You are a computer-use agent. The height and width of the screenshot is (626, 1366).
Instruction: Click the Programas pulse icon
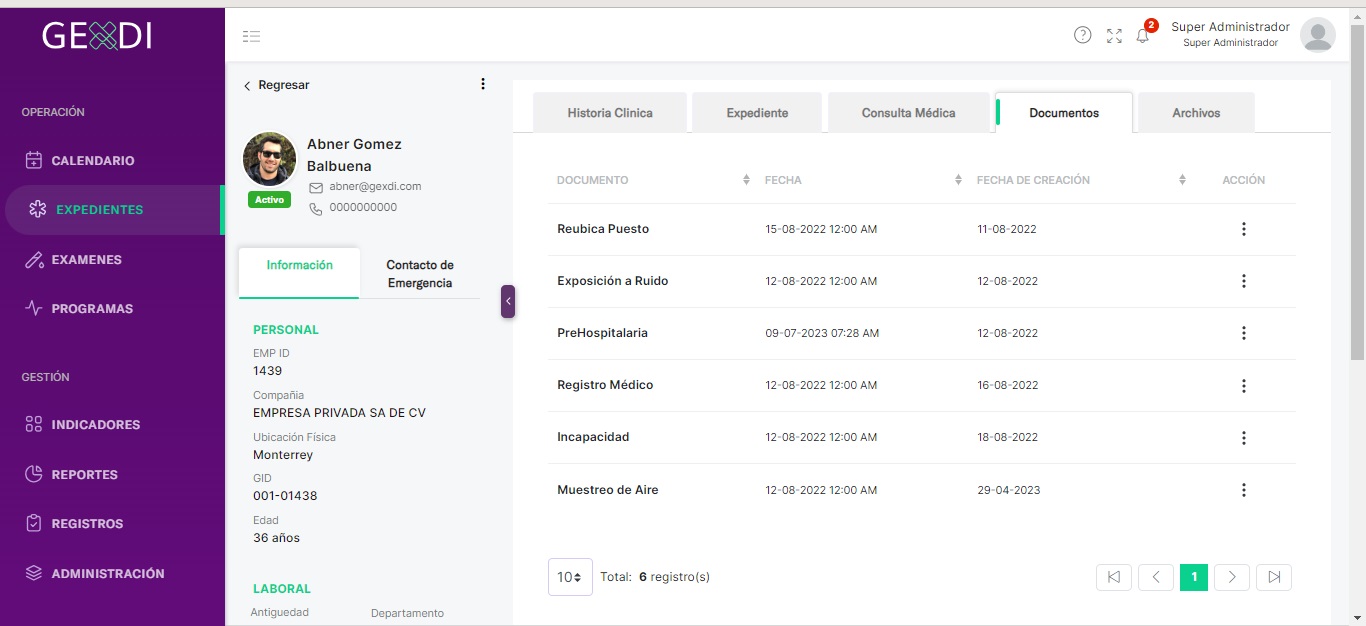tap(34, 309)
